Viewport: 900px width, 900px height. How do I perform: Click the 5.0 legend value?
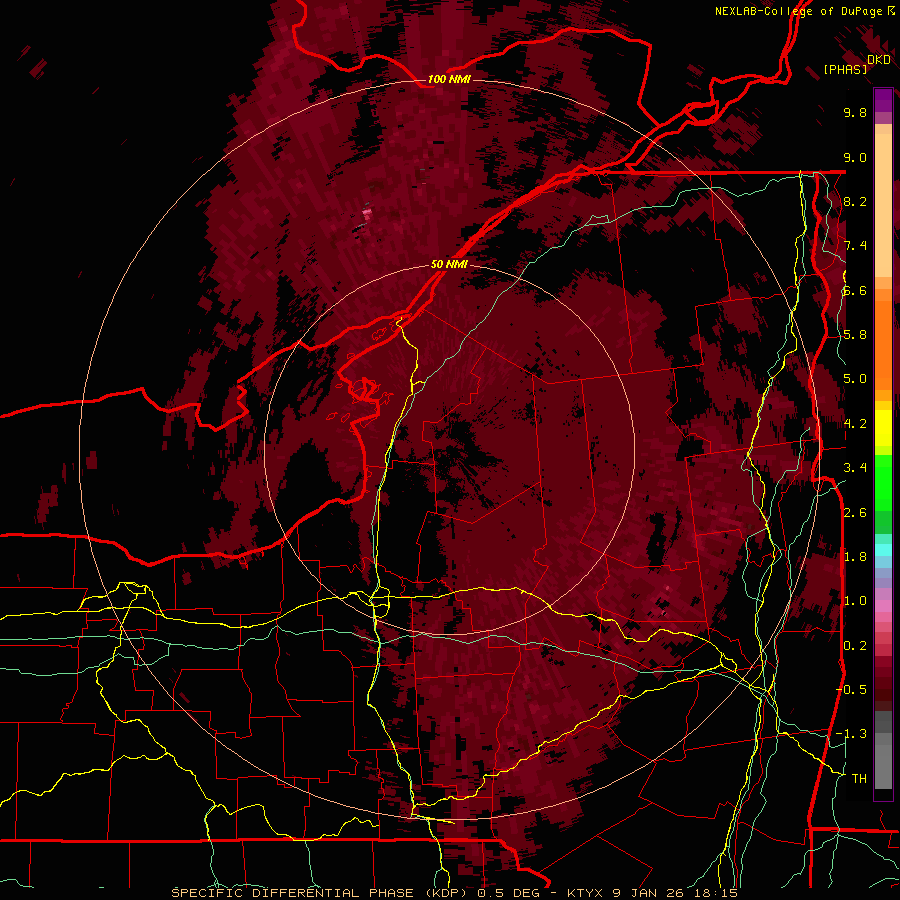[855, 379]
